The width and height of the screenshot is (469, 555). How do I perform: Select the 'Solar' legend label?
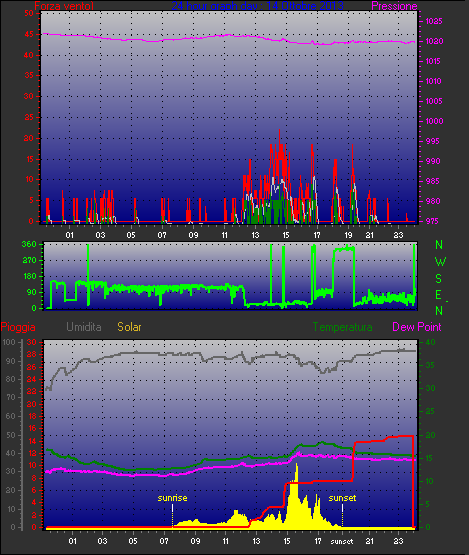[129, 327]
